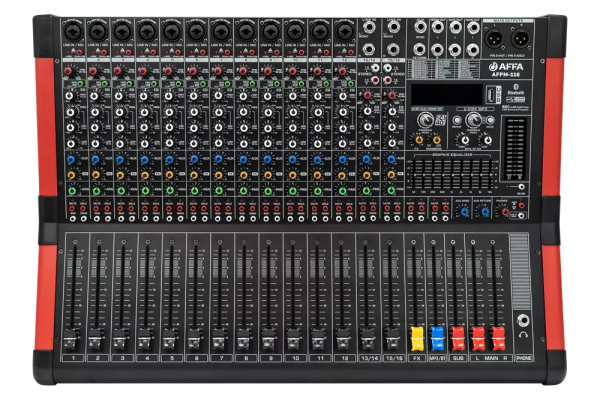Click the 'GRAPHIC EQUALIZER' label

(x=452, y=155)
